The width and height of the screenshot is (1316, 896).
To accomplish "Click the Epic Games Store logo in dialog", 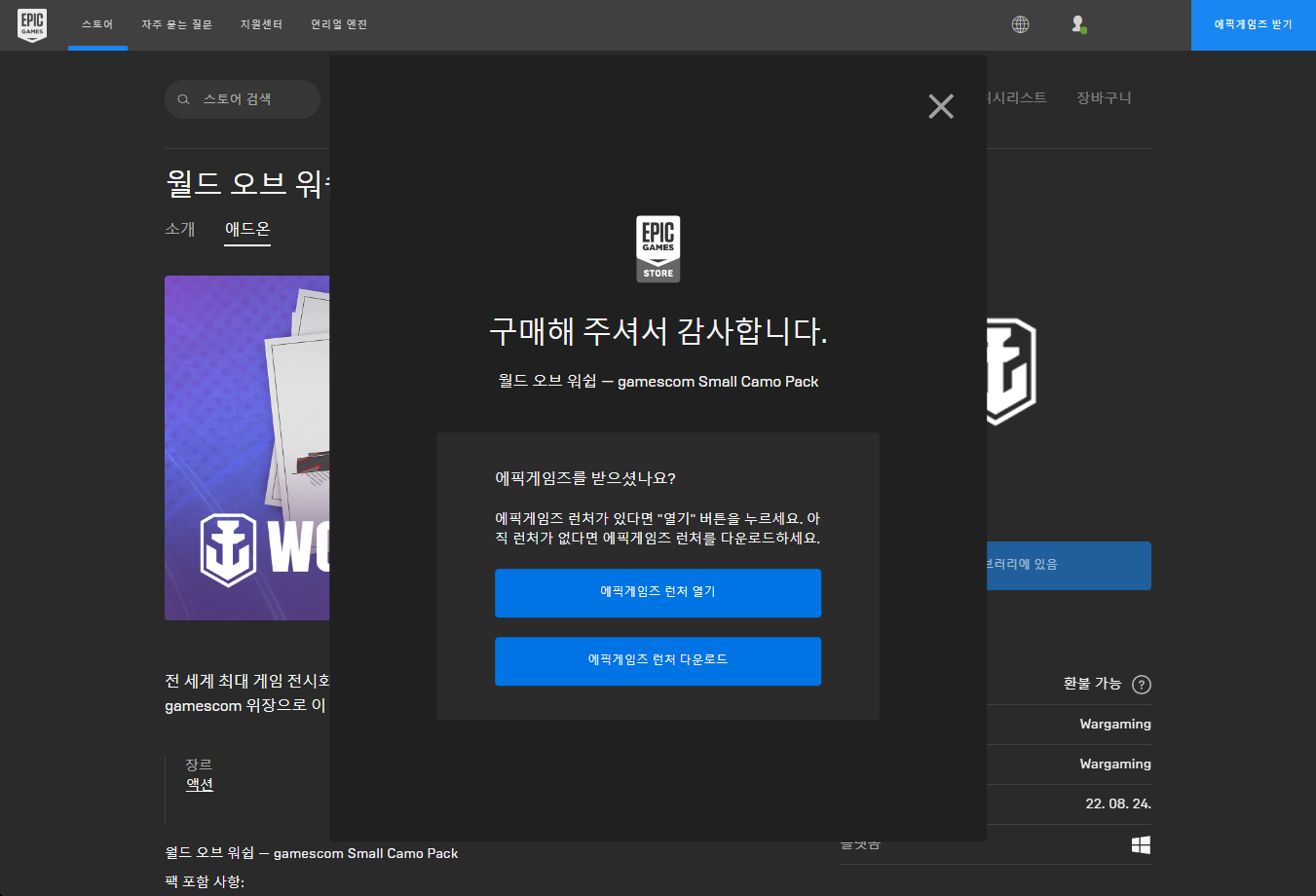I will tap(658, 249).
